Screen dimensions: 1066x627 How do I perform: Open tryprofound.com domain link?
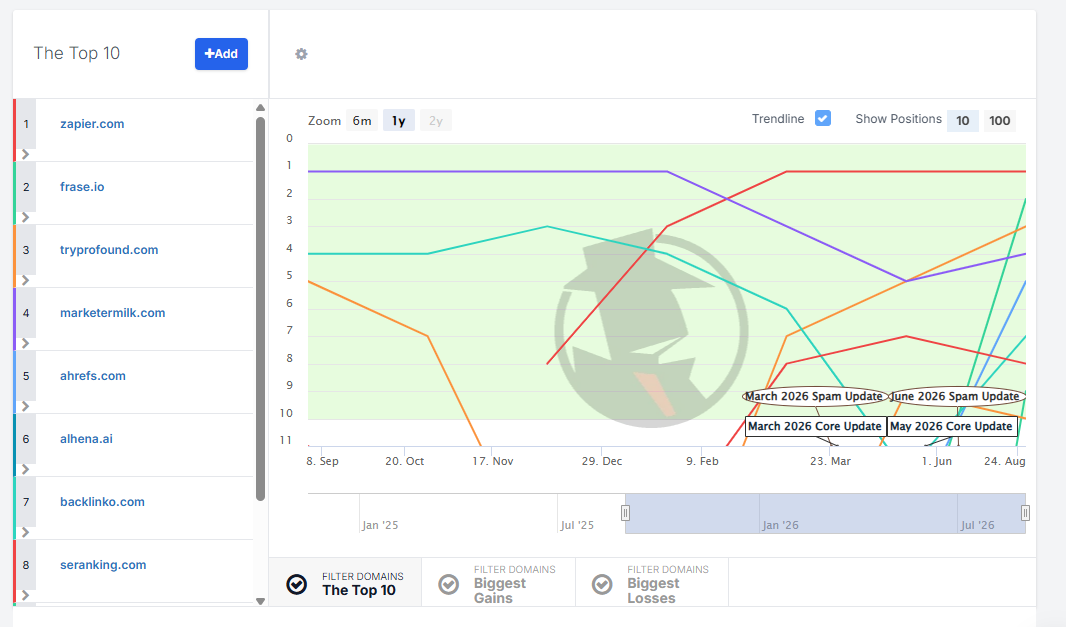click(109, 250)
